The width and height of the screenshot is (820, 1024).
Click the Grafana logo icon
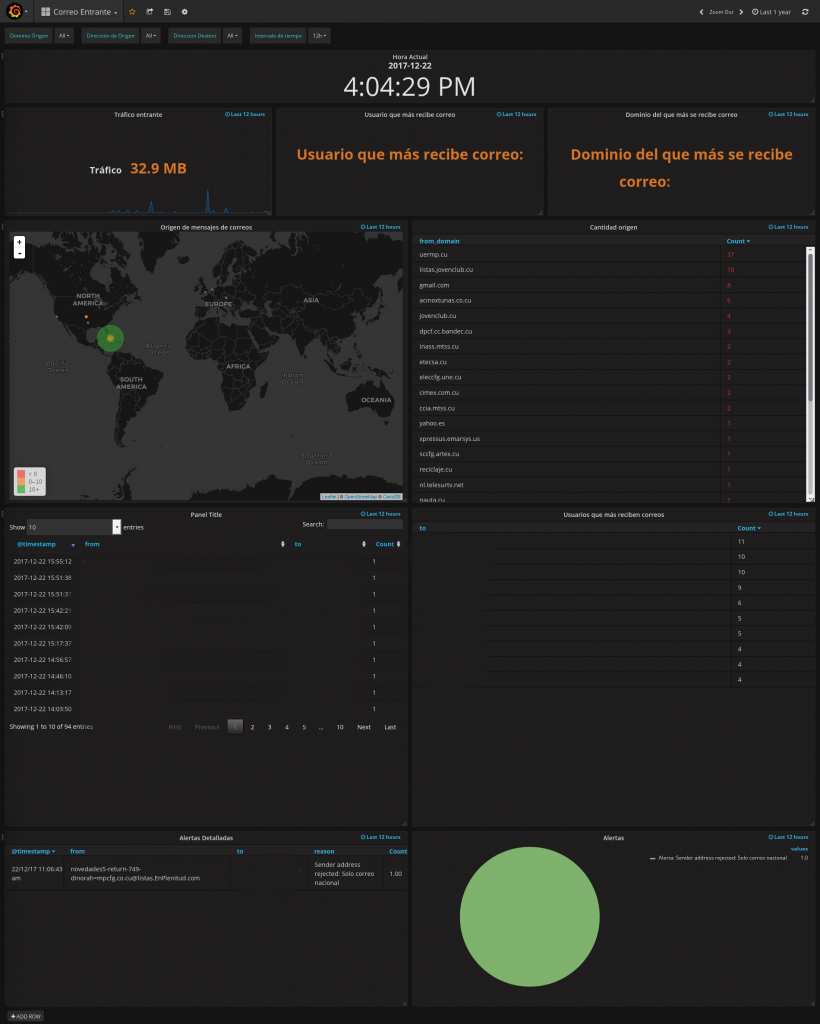(x=14, y=11)
